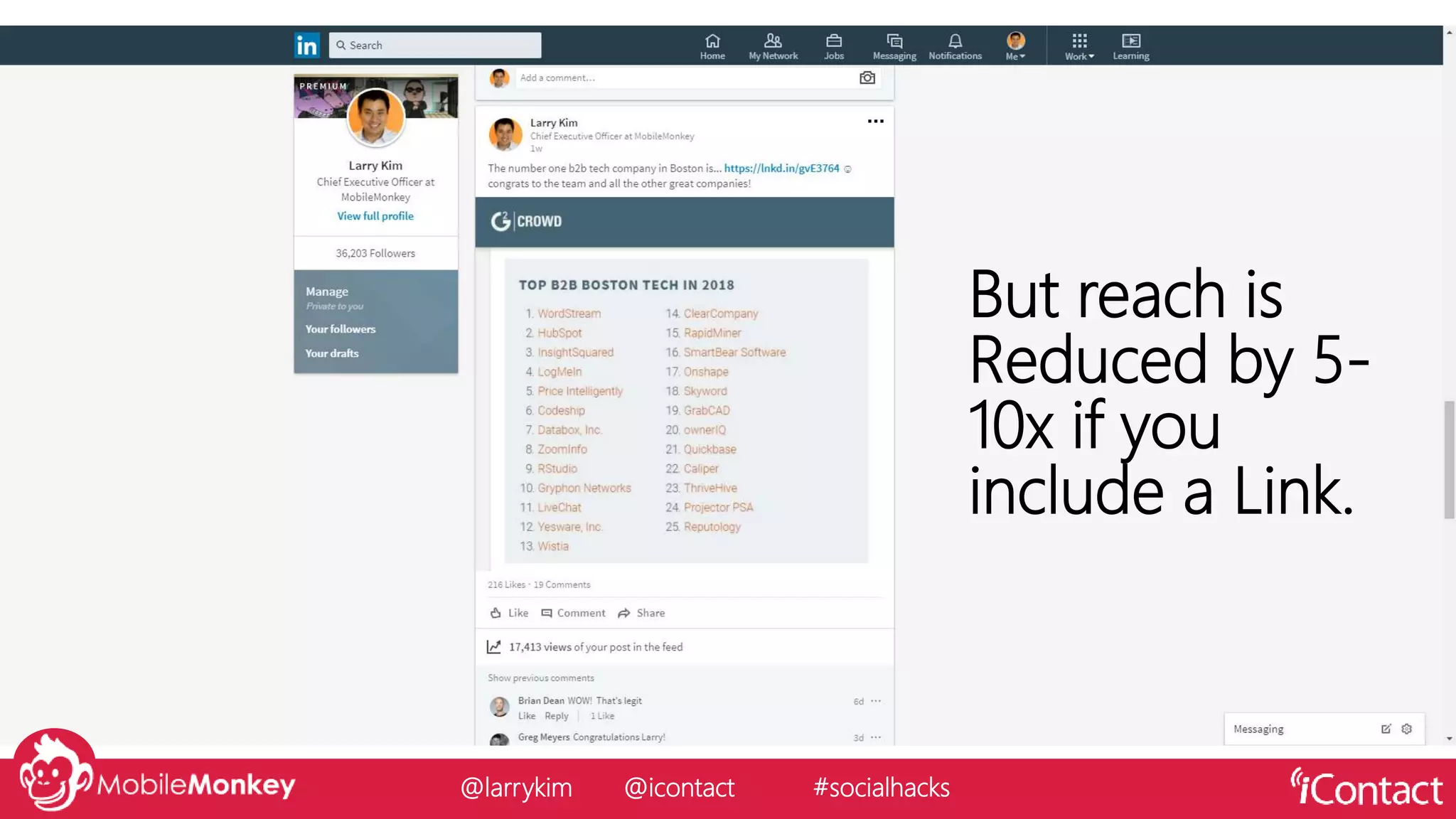This screenshot has width=1456, height=819.
Task: Click Show previous comments
Action: (541, 678)
